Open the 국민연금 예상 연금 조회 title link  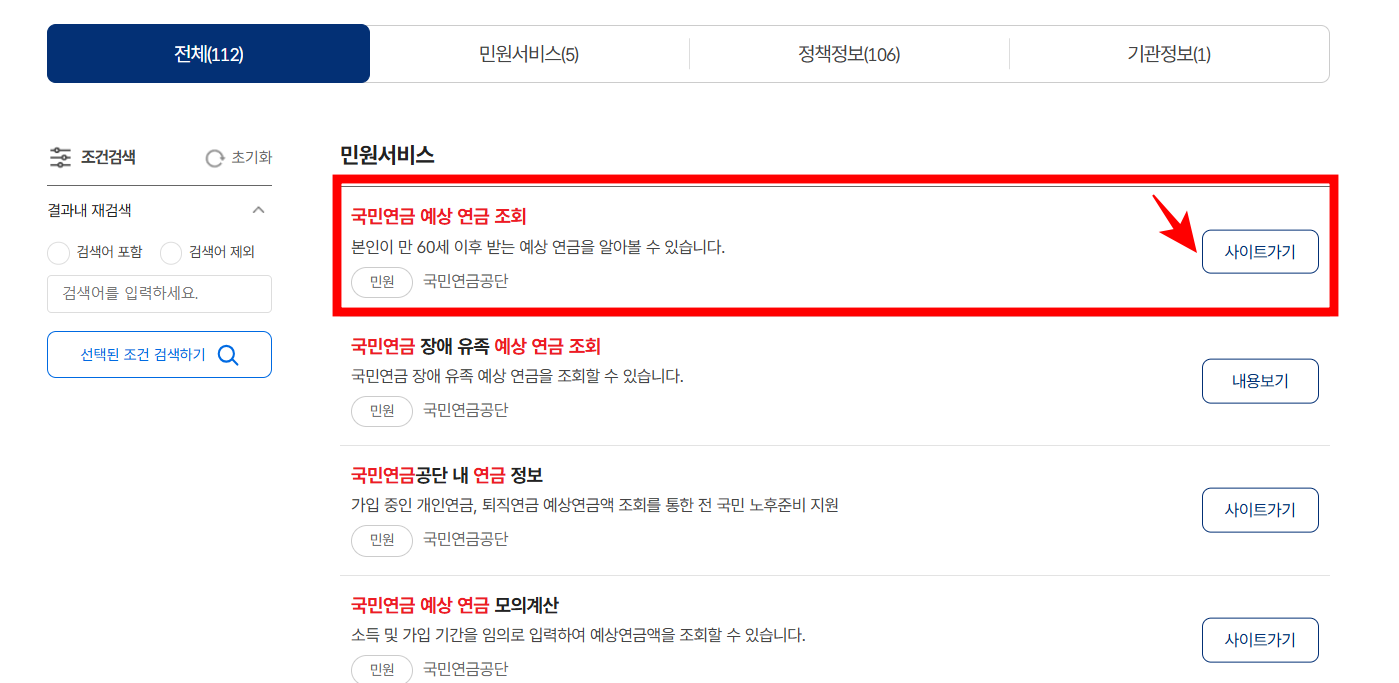(438, 216)
